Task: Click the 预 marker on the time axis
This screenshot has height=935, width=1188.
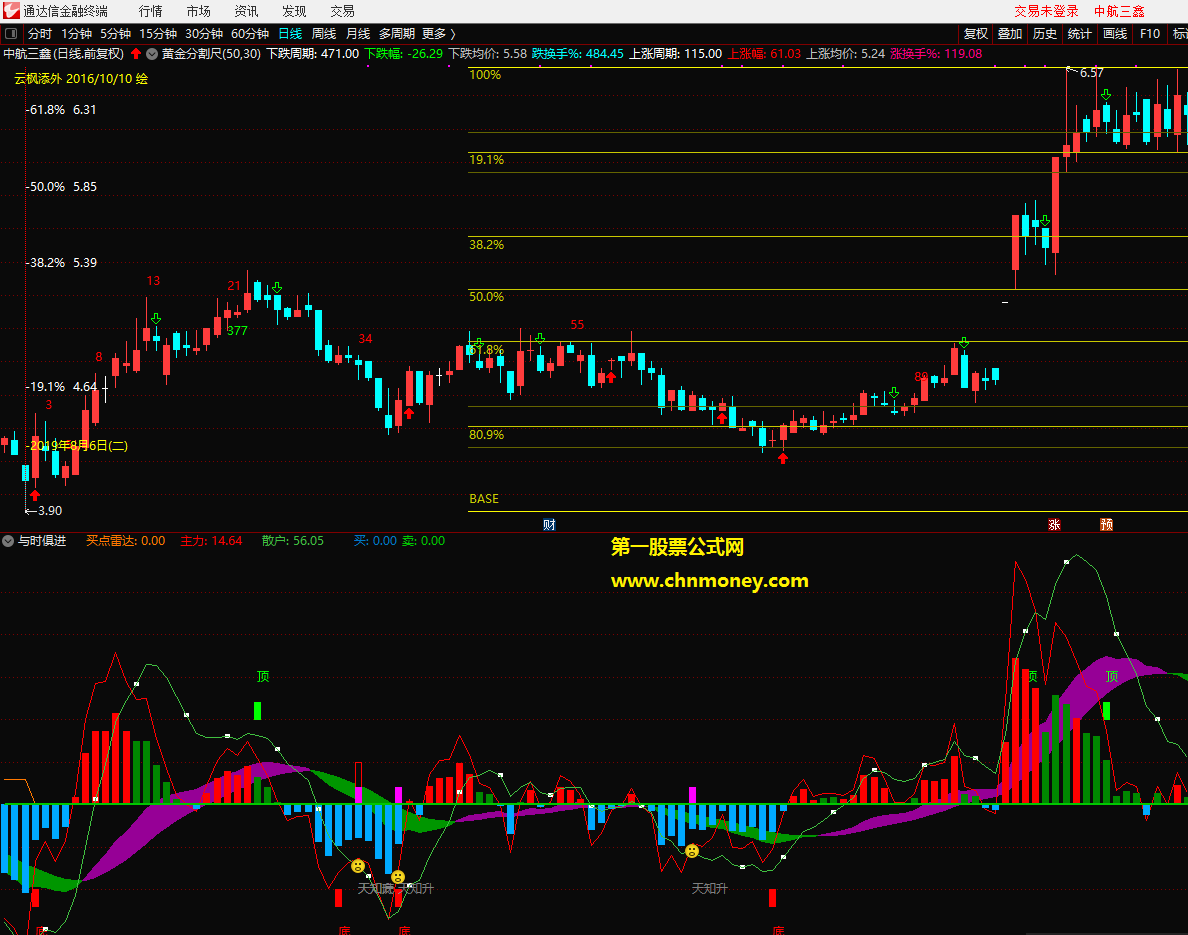Action: (x=1106, y=524)
